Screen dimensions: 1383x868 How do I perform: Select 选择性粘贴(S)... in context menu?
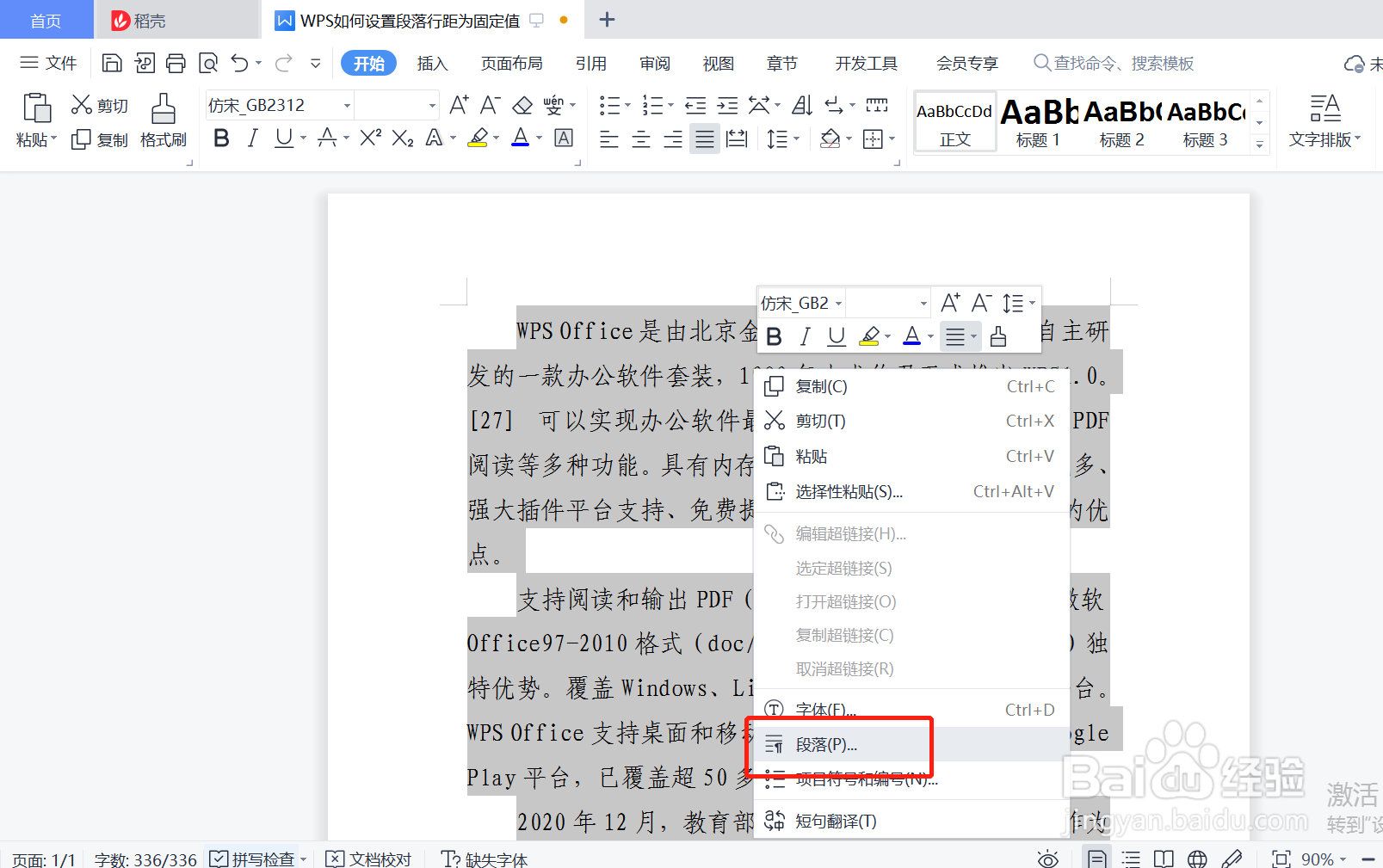pyautogui.click(x=911, y=492)
